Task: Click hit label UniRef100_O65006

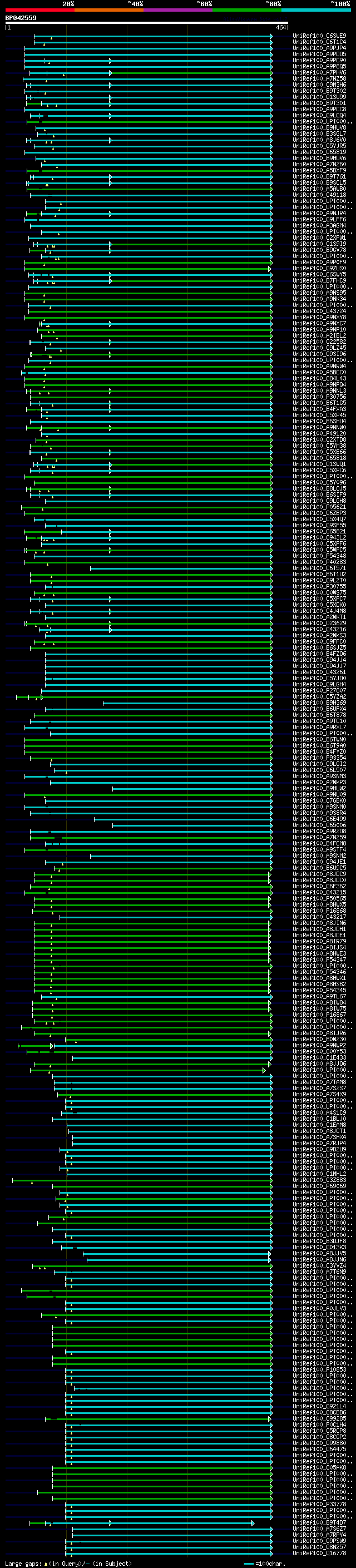Action: click(319, 825)
